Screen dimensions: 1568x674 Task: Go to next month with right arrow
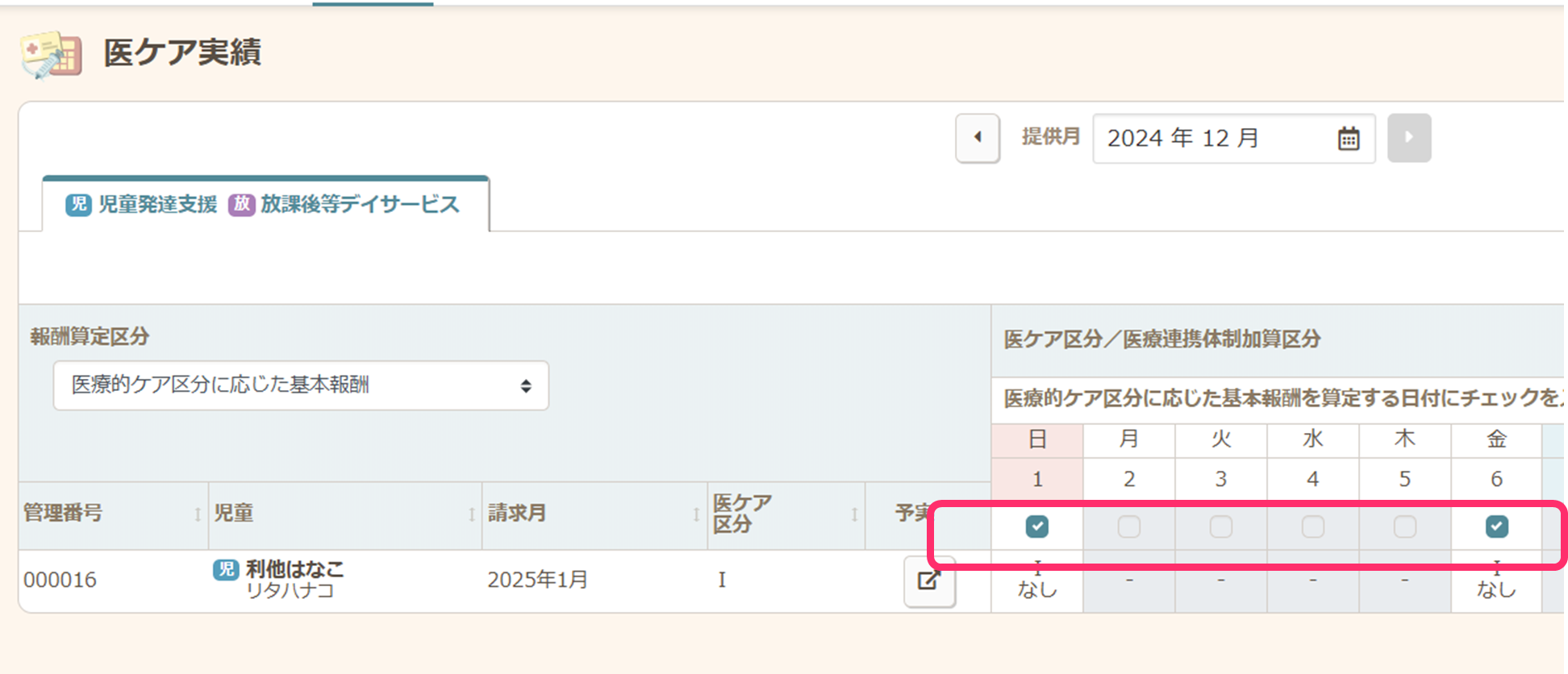pos(1408,138)
